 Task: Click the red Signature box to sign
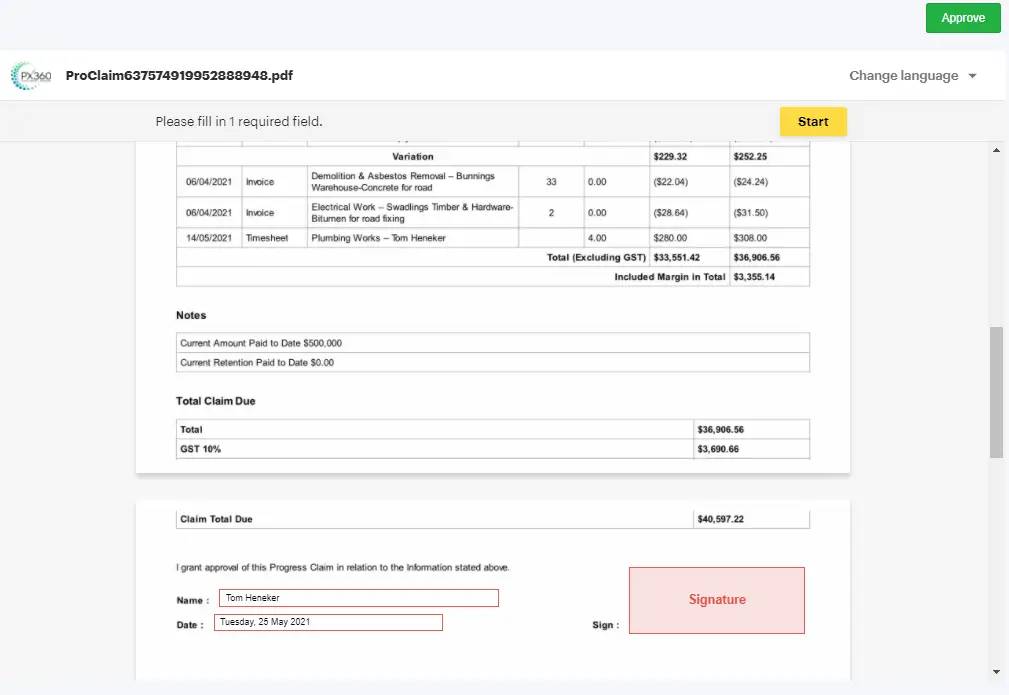[x=716, y=600]
